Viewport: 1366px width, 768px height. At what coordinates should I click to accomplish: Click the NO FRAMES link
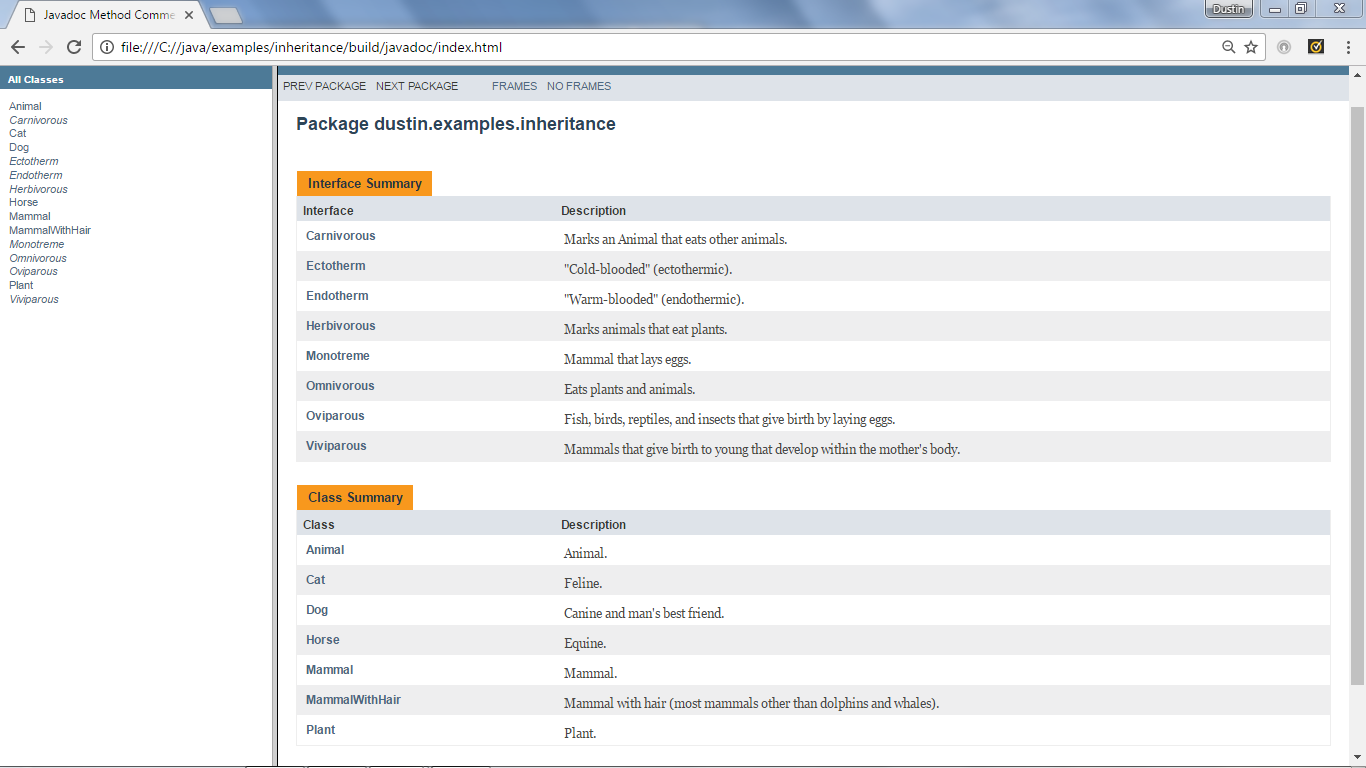[x=579, y=86]
